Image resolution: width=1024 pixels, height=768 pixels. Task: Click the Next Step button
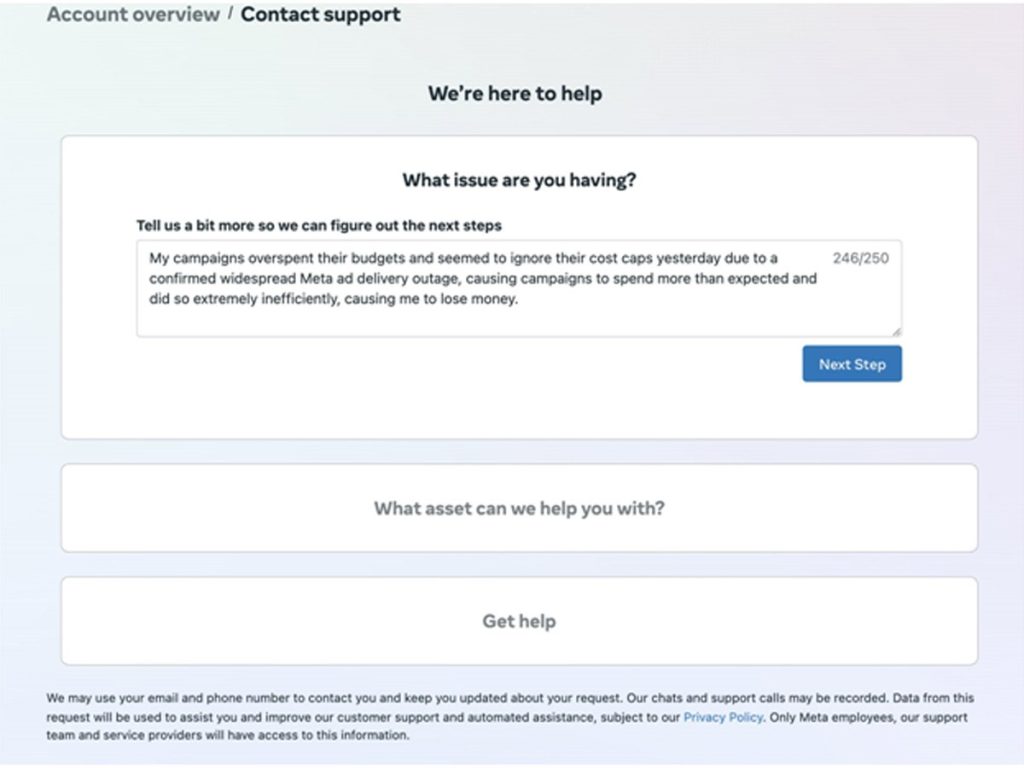[x=851, y=364]
